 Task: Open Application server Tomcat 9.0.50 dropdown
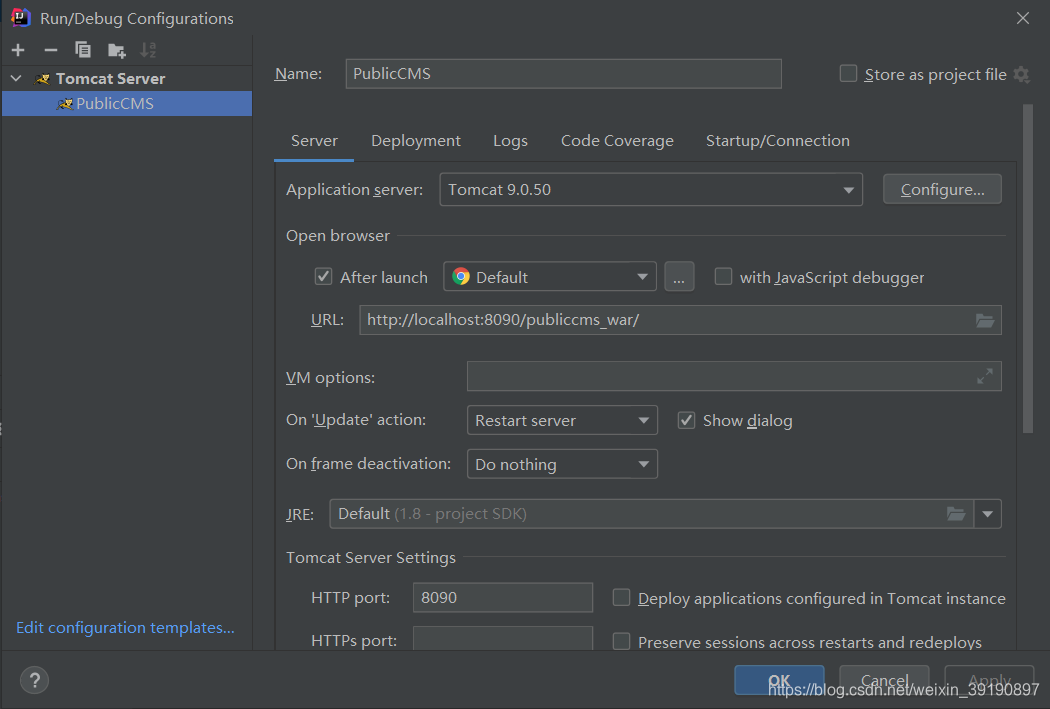[651, 189]
